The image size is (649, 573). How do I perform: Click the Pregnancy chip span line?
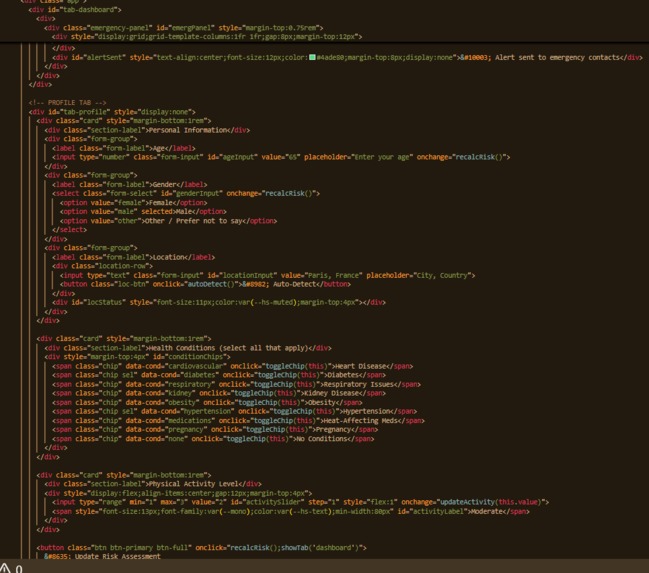point(215,430)
